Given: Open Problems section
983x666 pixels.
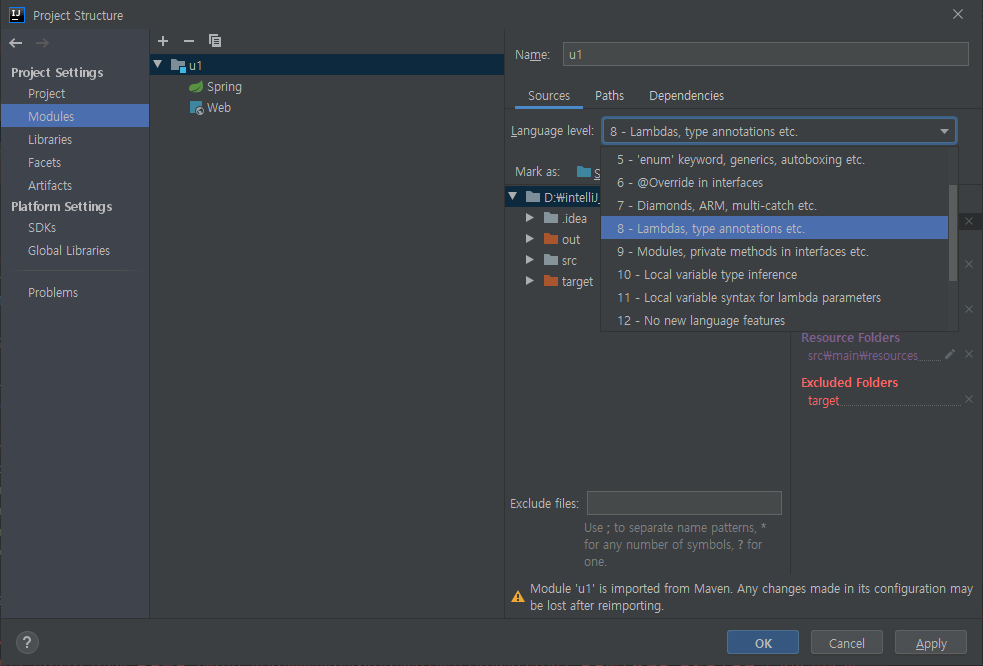Looking at the screenshot, I should [x=53, y=292].
